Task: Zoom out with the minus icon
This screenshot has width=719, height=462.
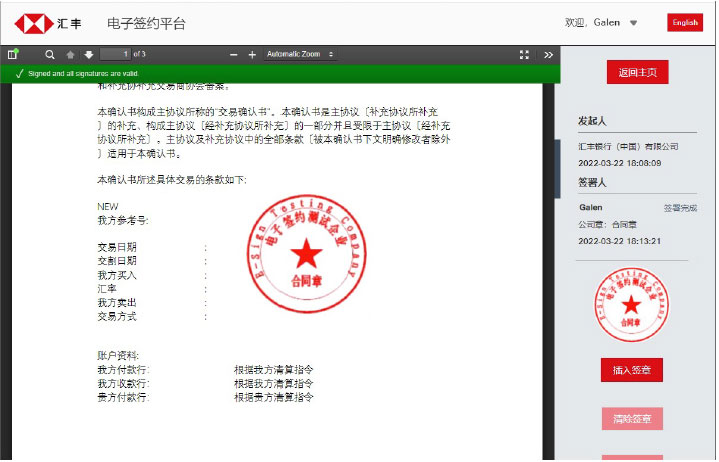Action: tap(234, 54)
